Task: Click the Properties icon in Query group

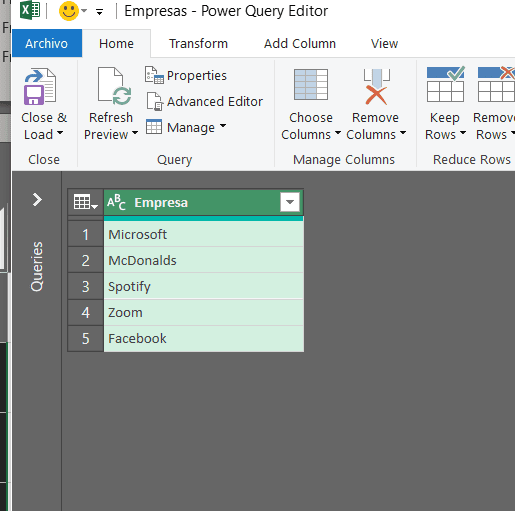Action: point(154,75)
